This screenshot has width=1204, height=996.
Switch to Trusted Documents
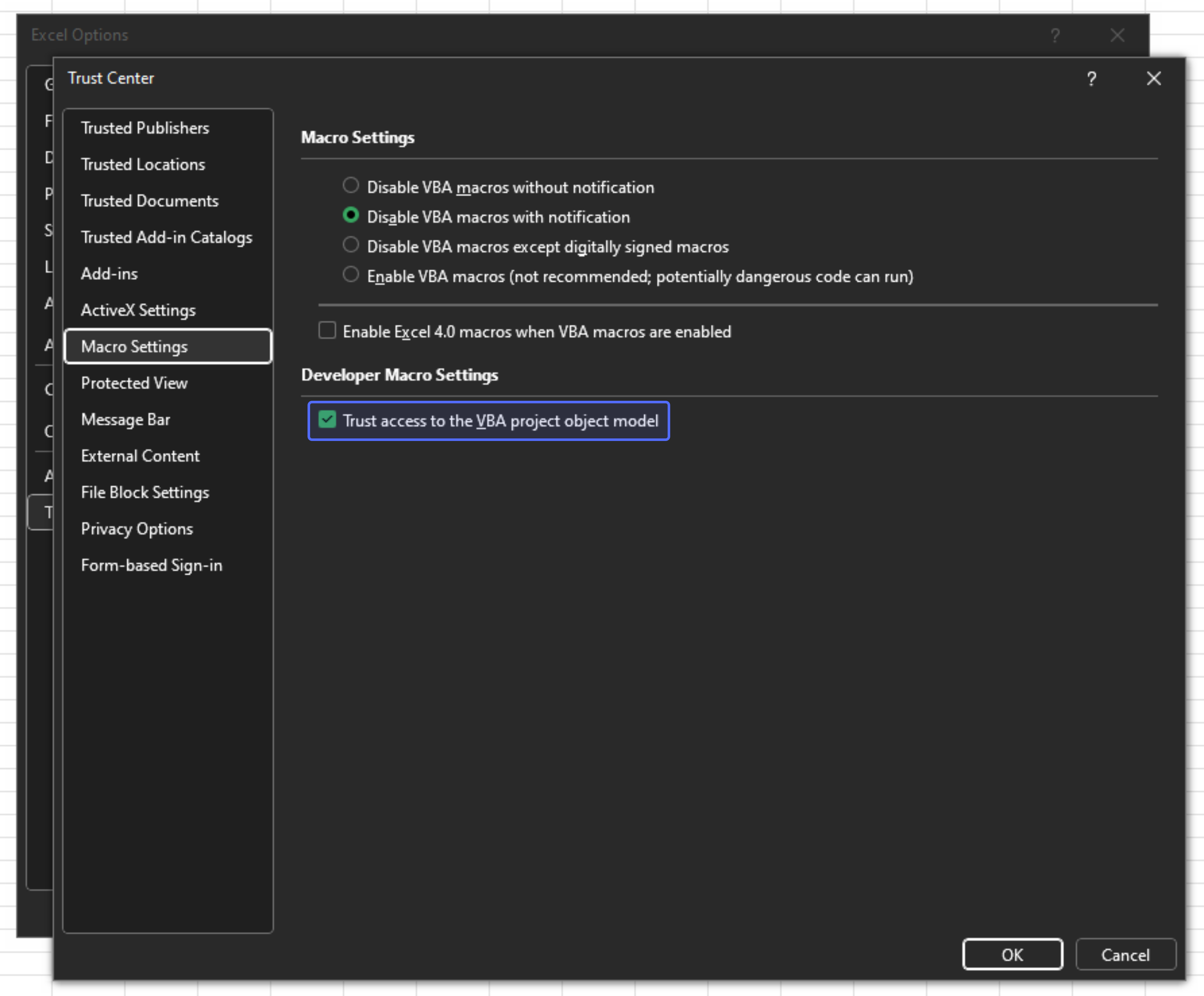point(168,201)
